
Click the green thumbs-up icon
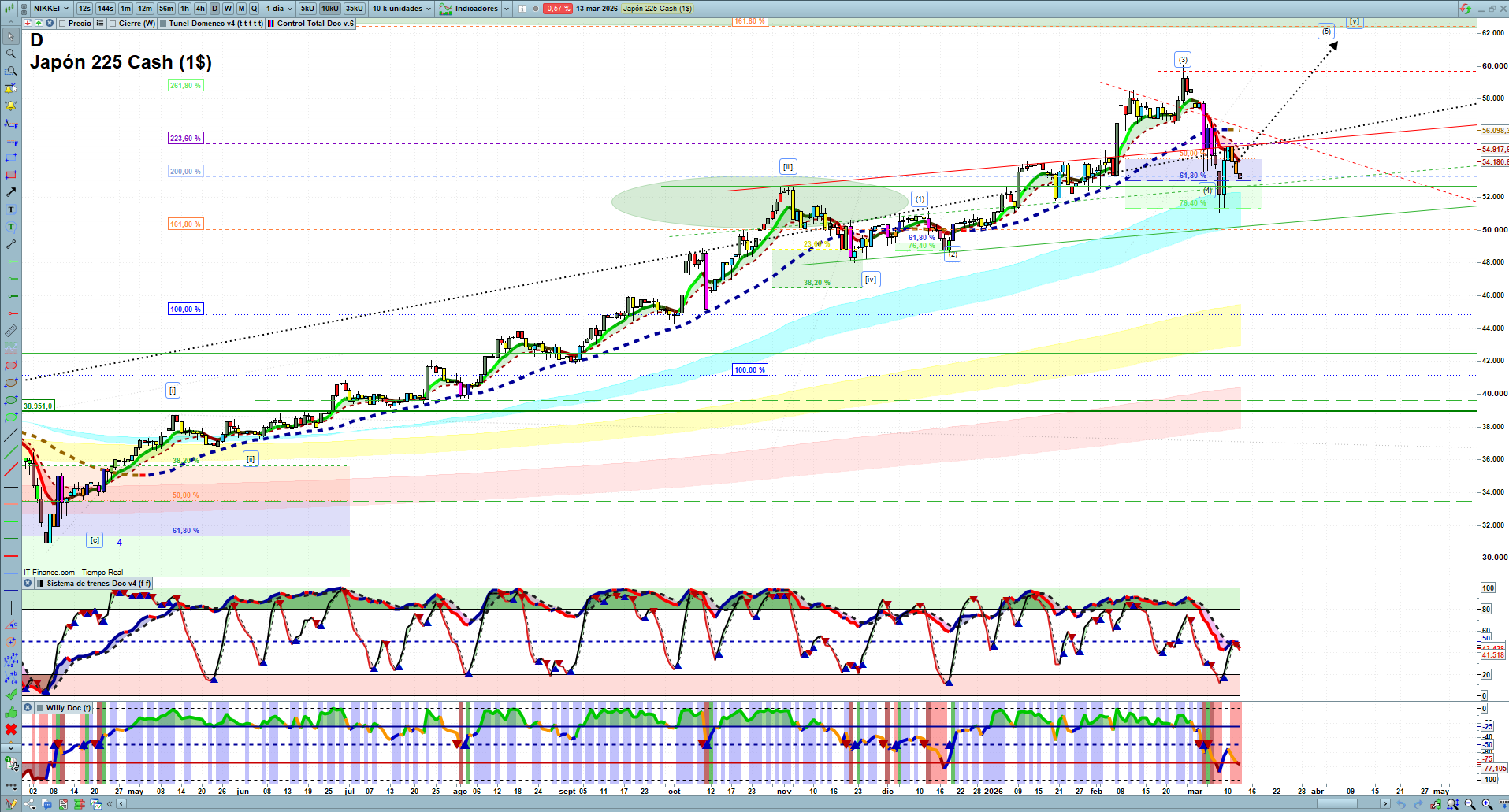click(x=11, y=712)
